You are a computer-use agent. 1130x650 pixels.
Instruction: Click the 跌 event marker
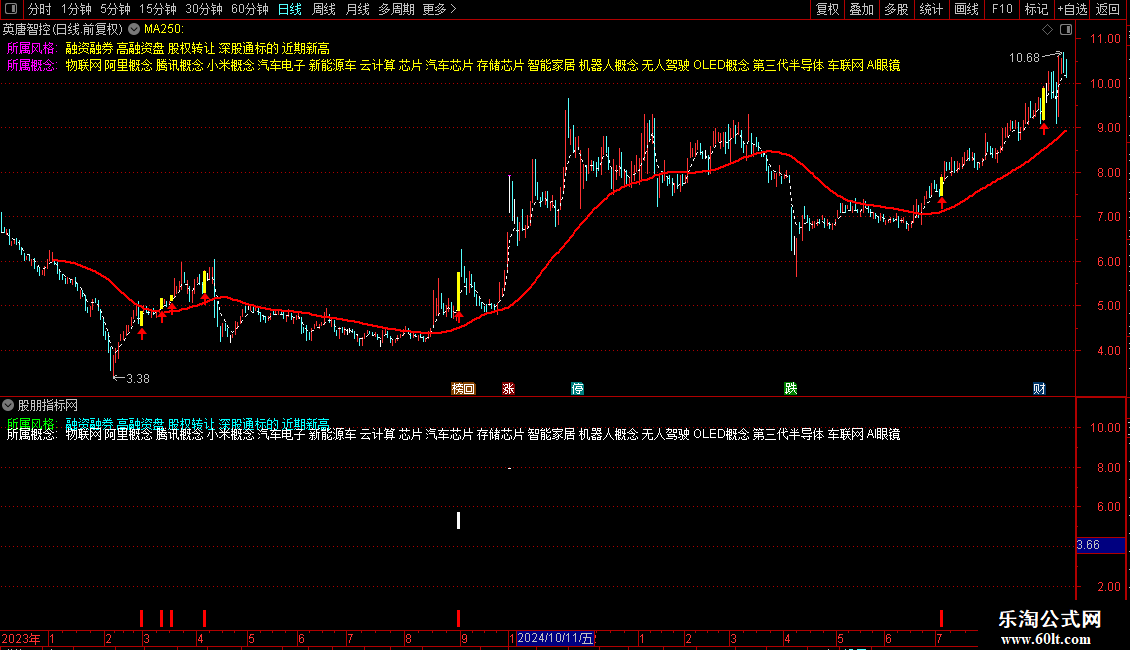click(791, 388)
